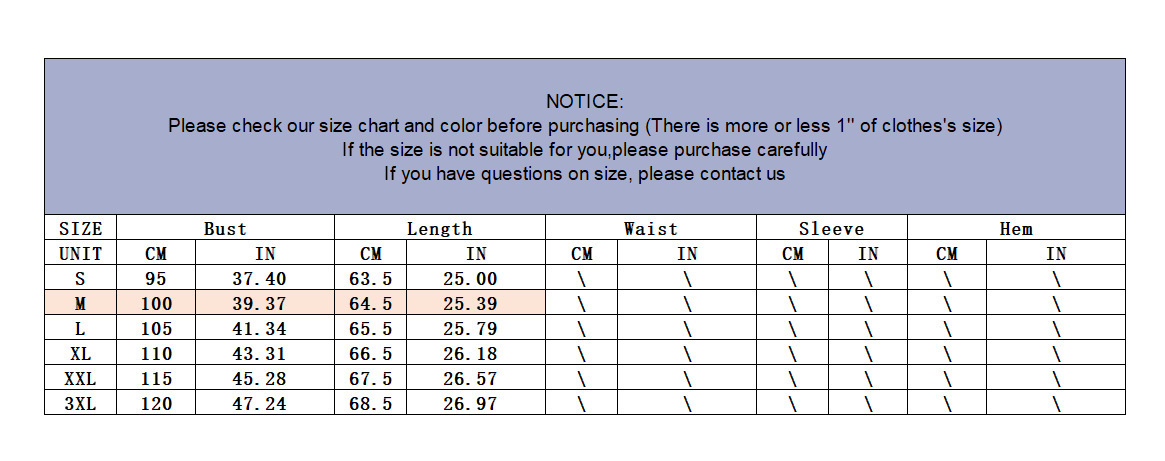
Task: Select the Hem column header
Action: tap(1016, 229)
